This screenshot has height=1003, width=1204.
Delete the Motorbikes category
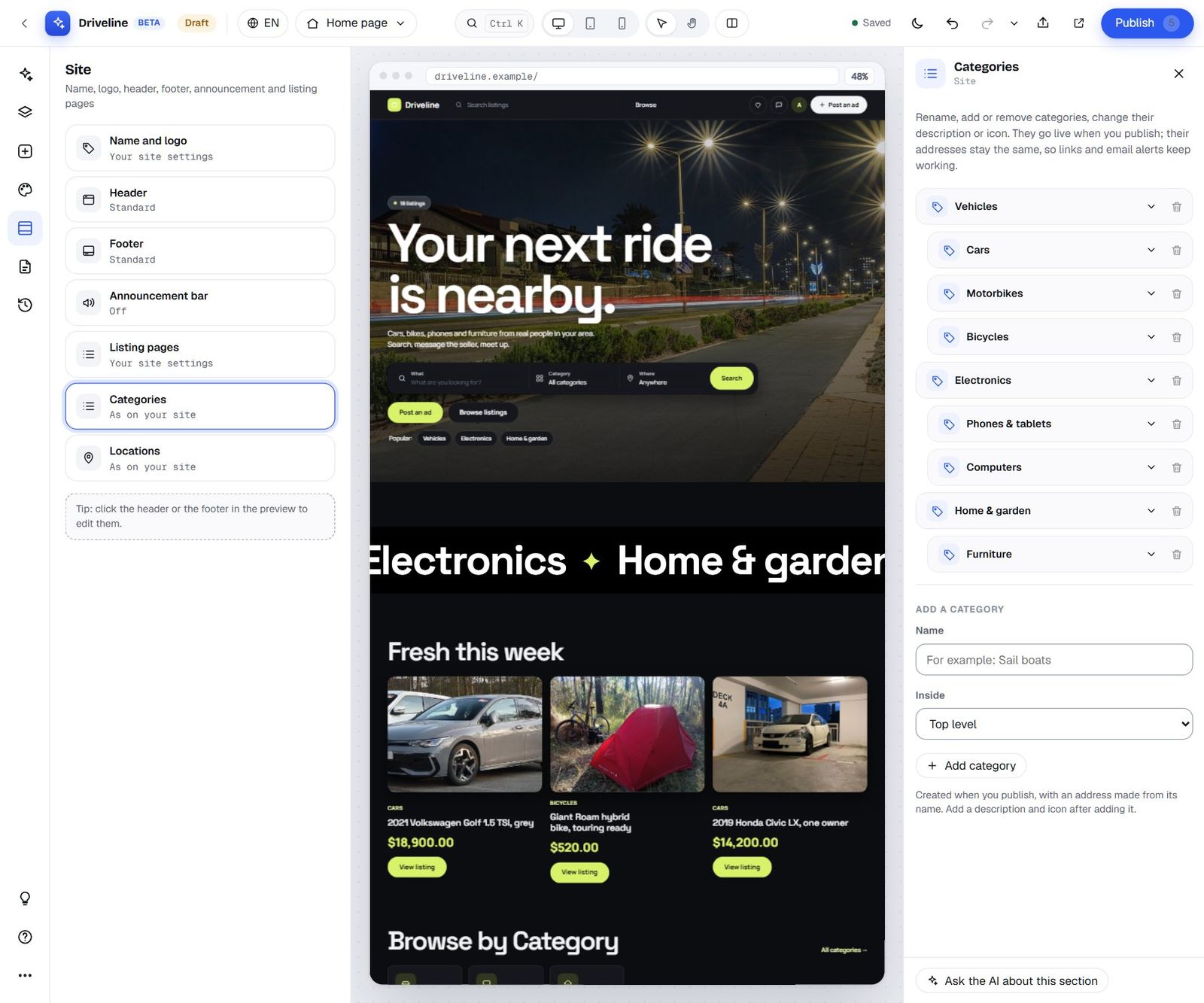pyautogui.click(x=1176, y=293)
